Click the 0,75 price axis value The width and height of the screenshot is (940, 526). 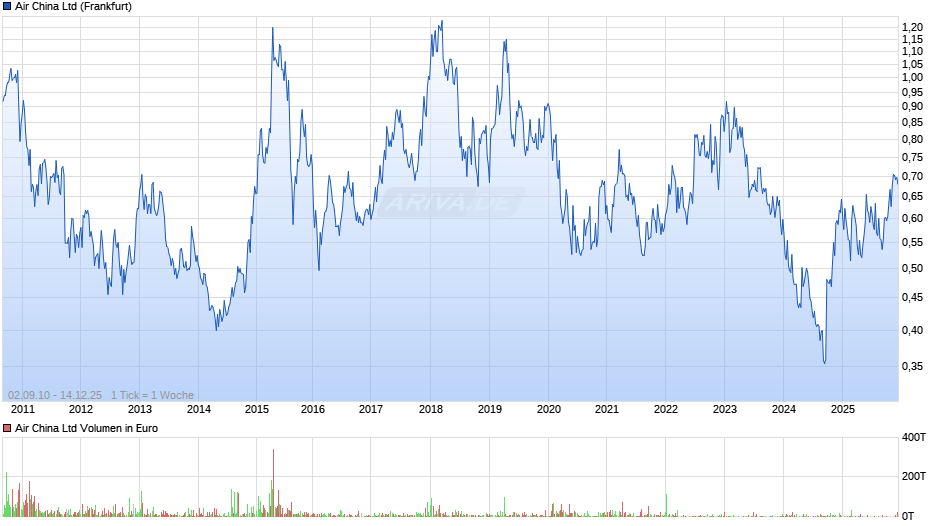[912, 158]
